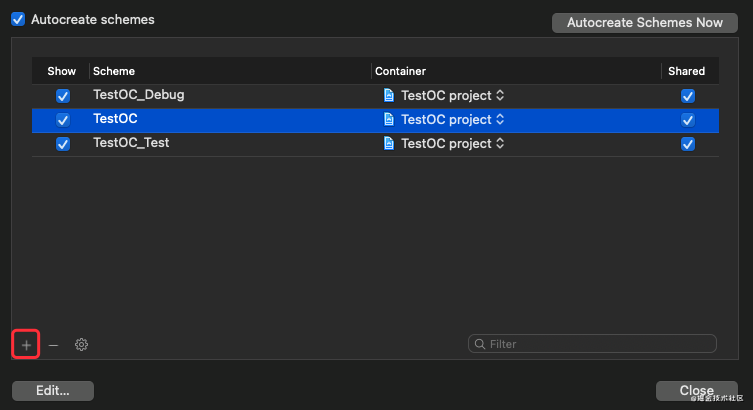Remove selected scheme with minus icon
Viewport: 753px width, 410px height.
click(x=53, y=345)
